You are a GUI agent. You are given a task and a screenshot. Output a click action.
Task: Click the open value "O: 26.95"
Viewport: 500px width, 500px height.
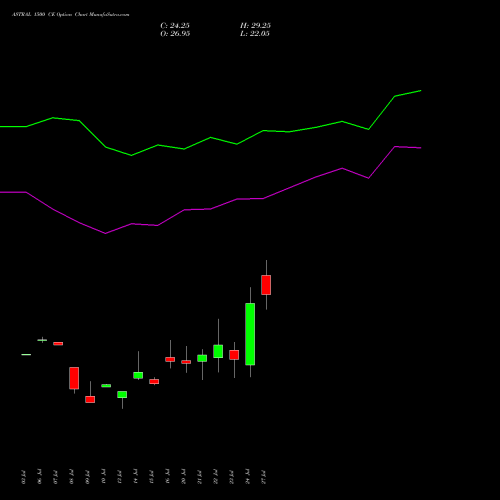click(175, 34)
